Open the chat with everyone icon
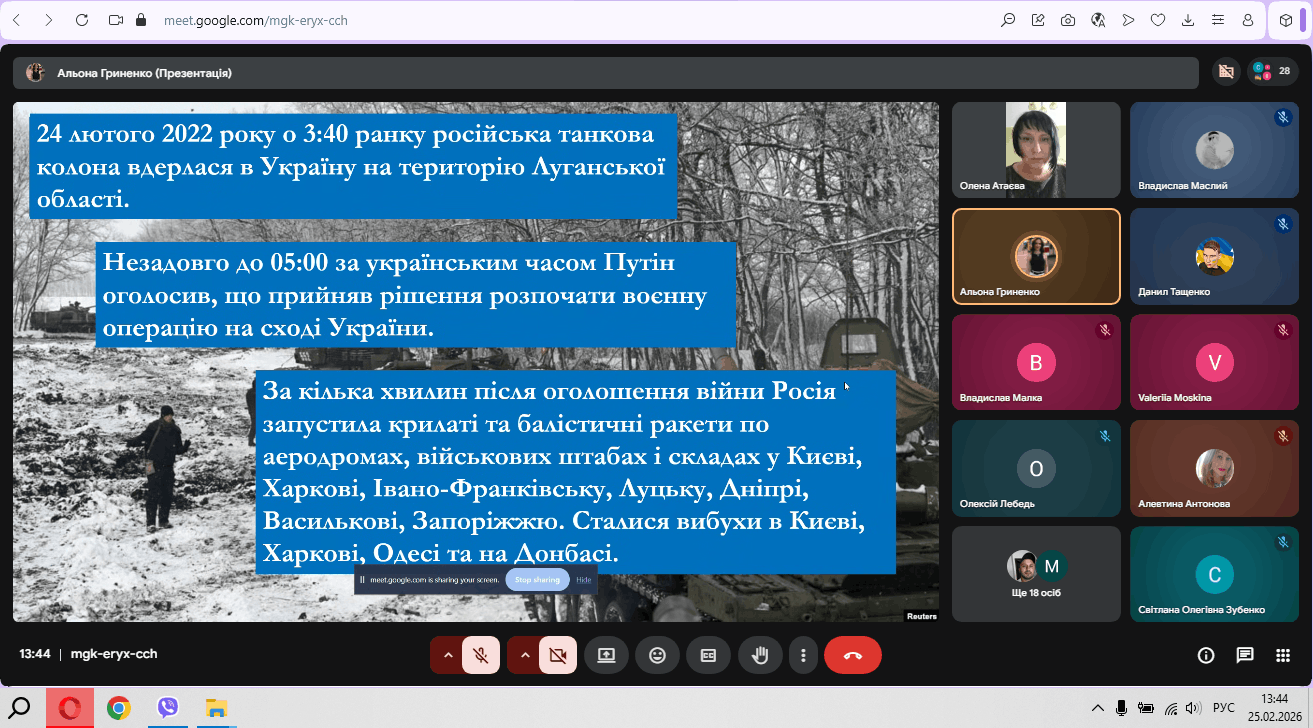 [1244, 655]
